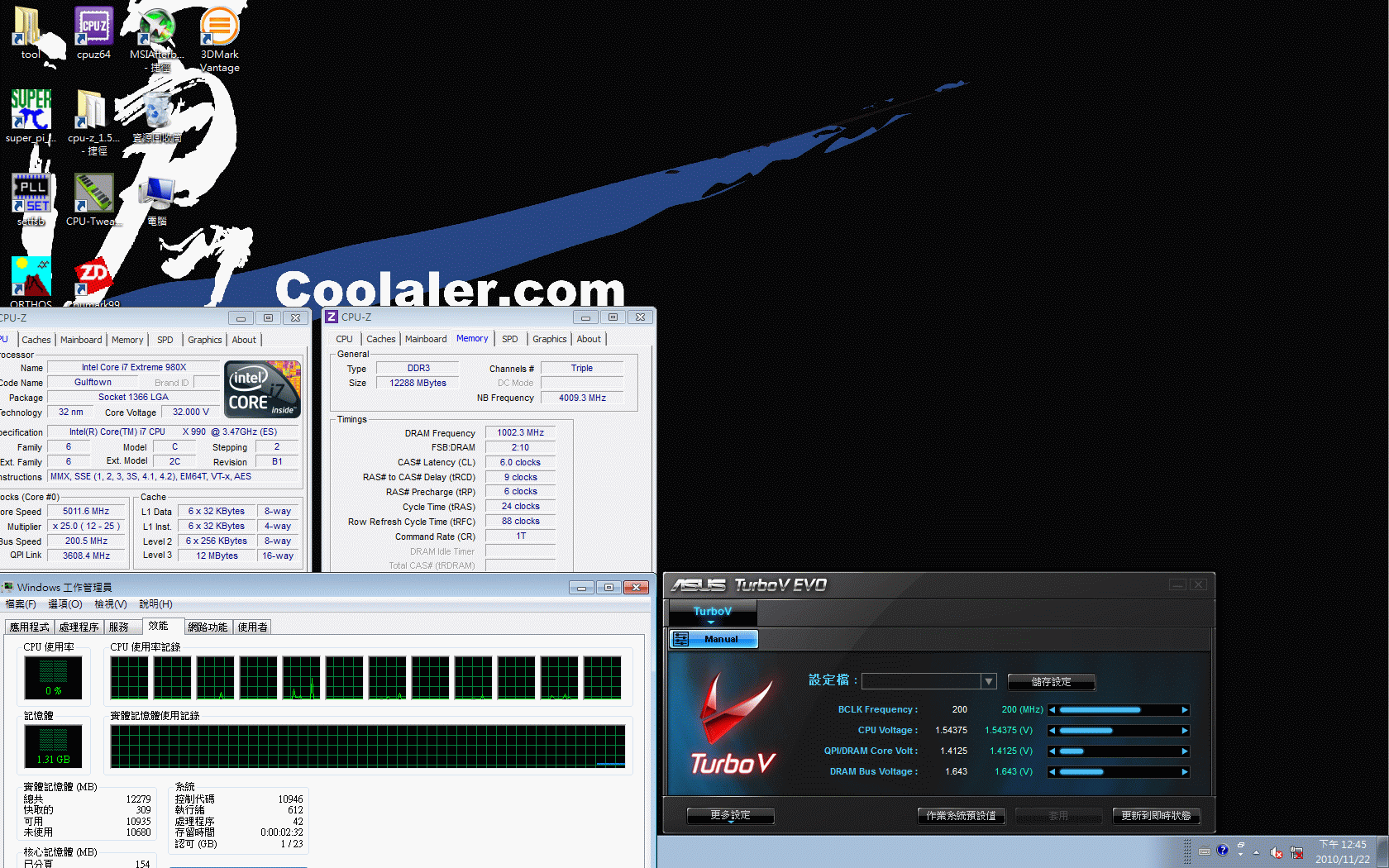Screen dimensions: 1389x868
Task: Show hidden tray icons arrow
Action: [1256, 852]
